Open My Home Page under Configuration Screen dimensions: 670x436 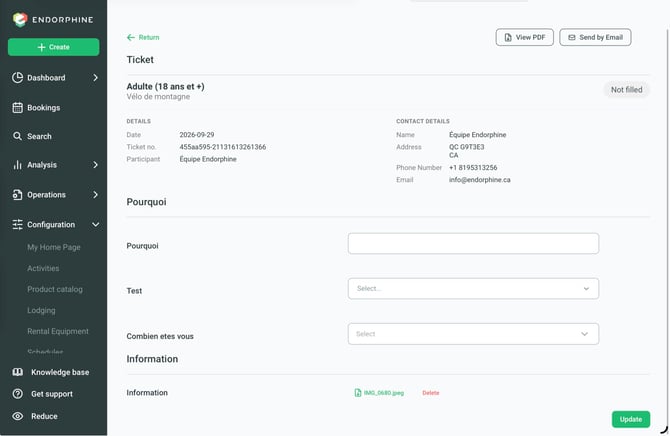pos(54,247)
